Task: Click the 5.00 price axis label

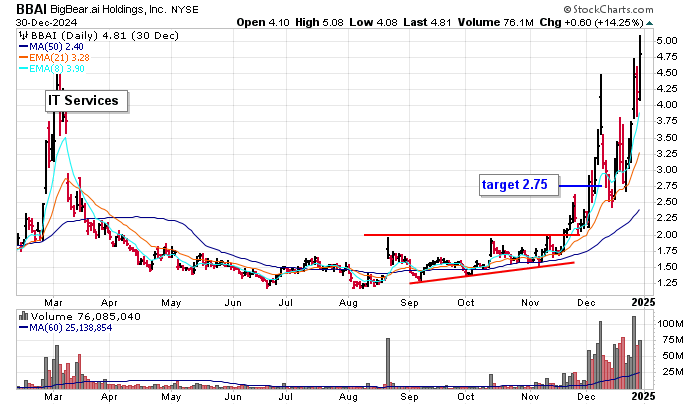Action: [x=667, y=41]
